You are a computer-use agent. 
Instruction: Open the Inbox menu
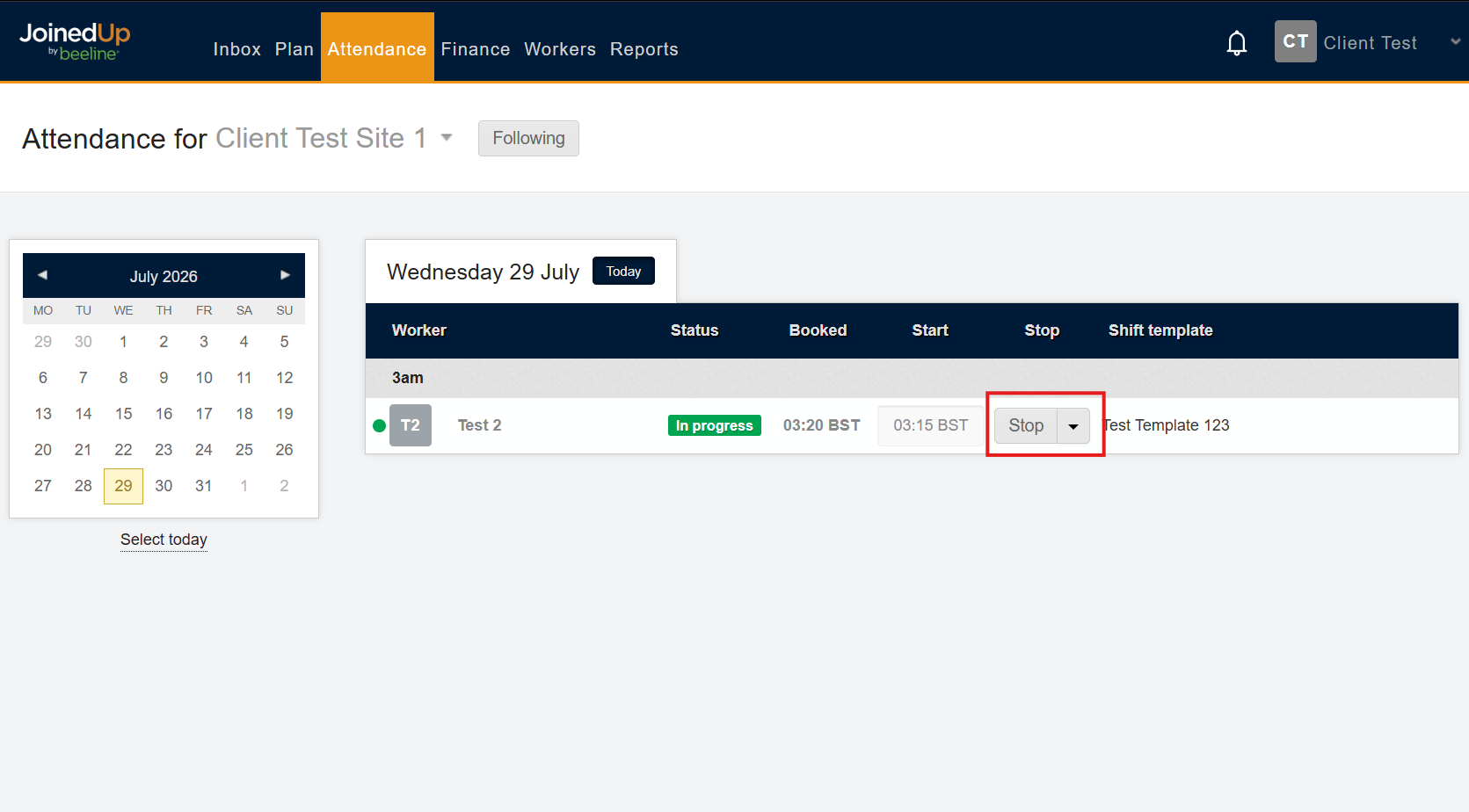(237, 49)
